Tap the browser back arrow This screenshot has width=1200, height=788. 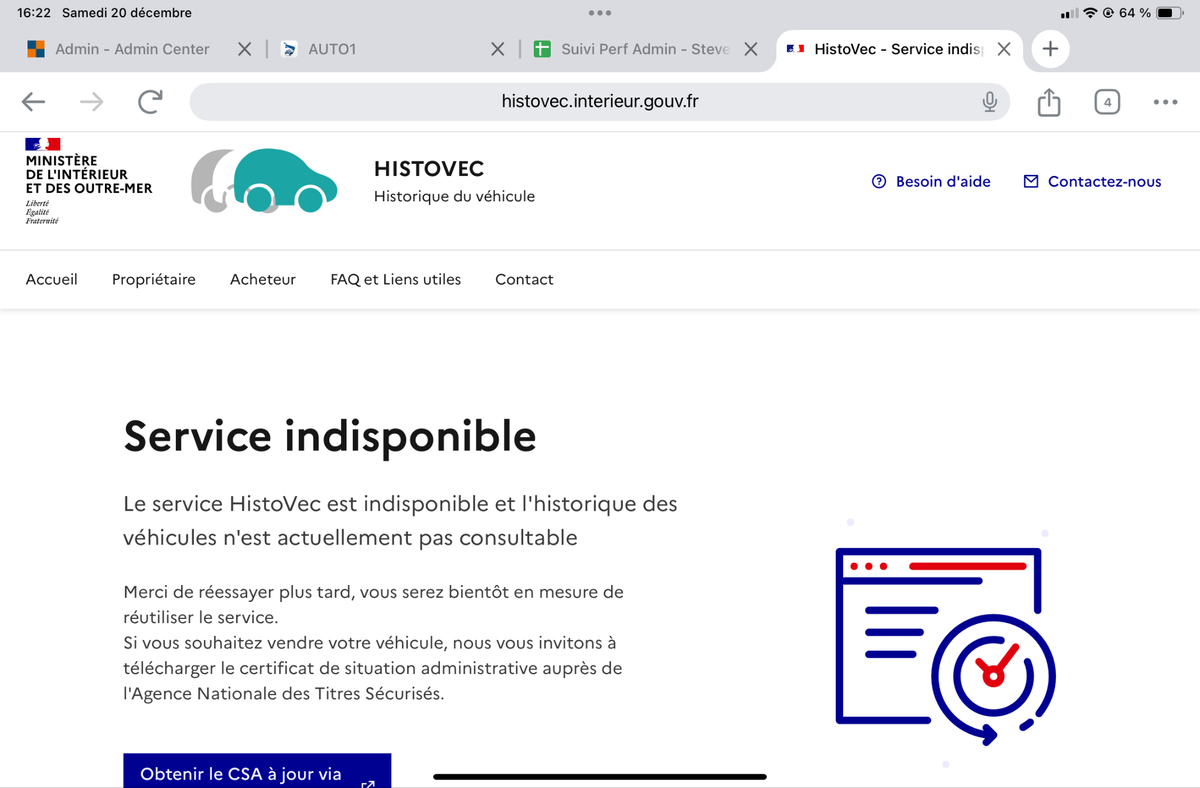[33, 102]
